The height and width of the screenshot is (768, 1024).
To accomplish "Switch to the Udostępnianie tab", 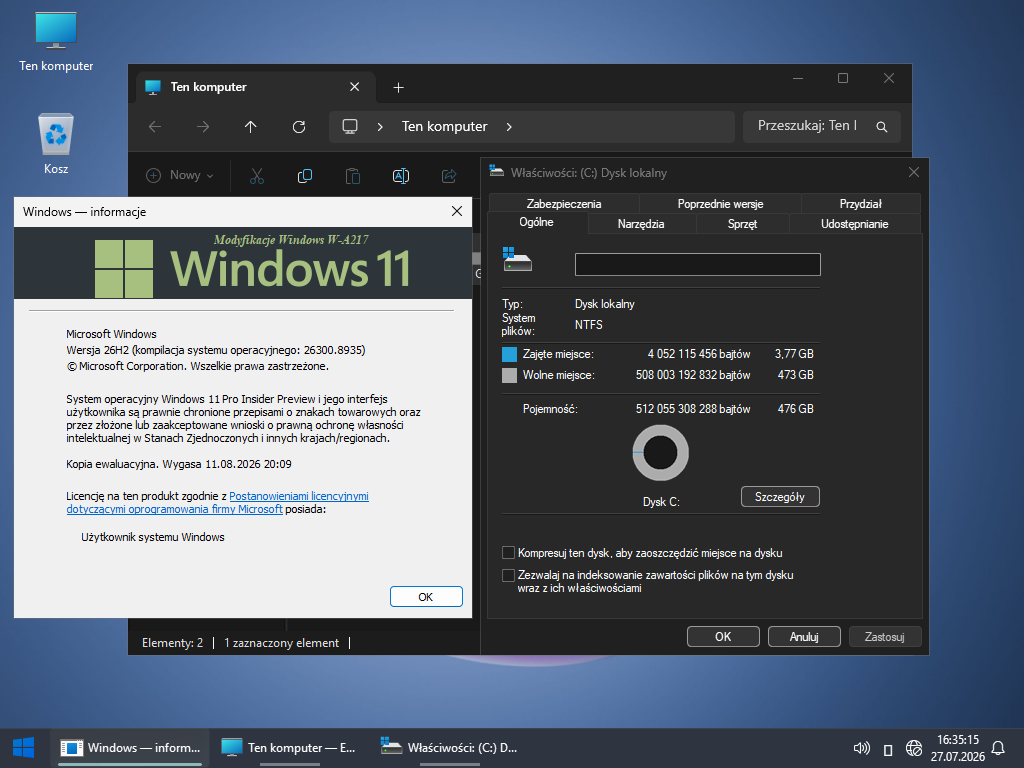I will [x=855, y=223].
